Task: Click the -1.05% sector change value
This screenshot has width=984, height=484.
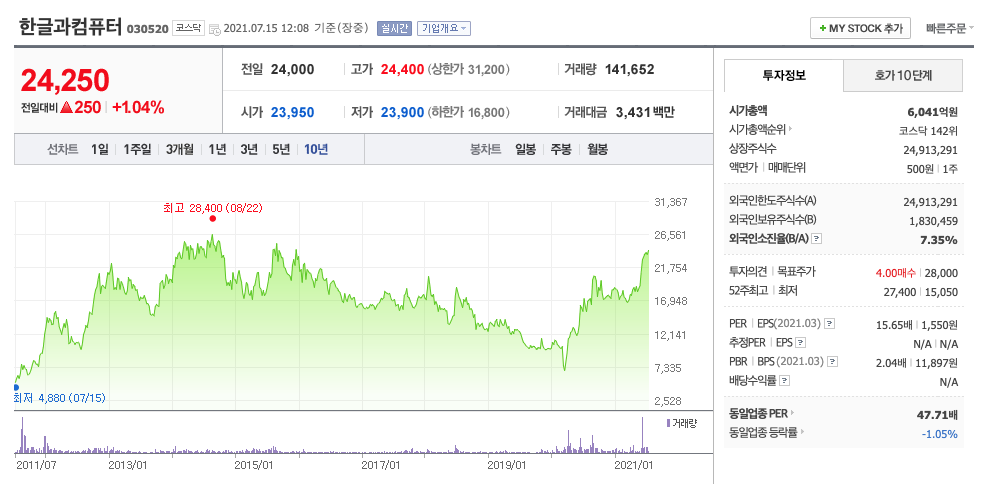Action: point(939,434)
